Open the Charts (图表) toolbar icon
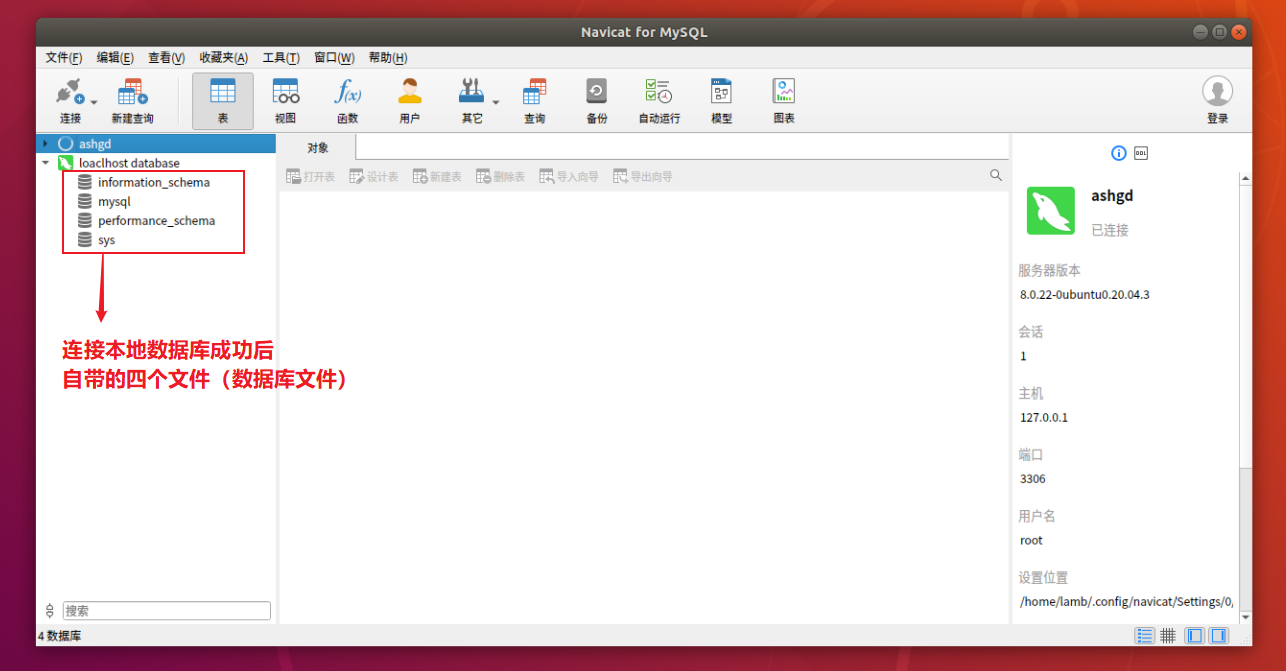The width and height of the screenshot is (1286, 671). (783, 100)
